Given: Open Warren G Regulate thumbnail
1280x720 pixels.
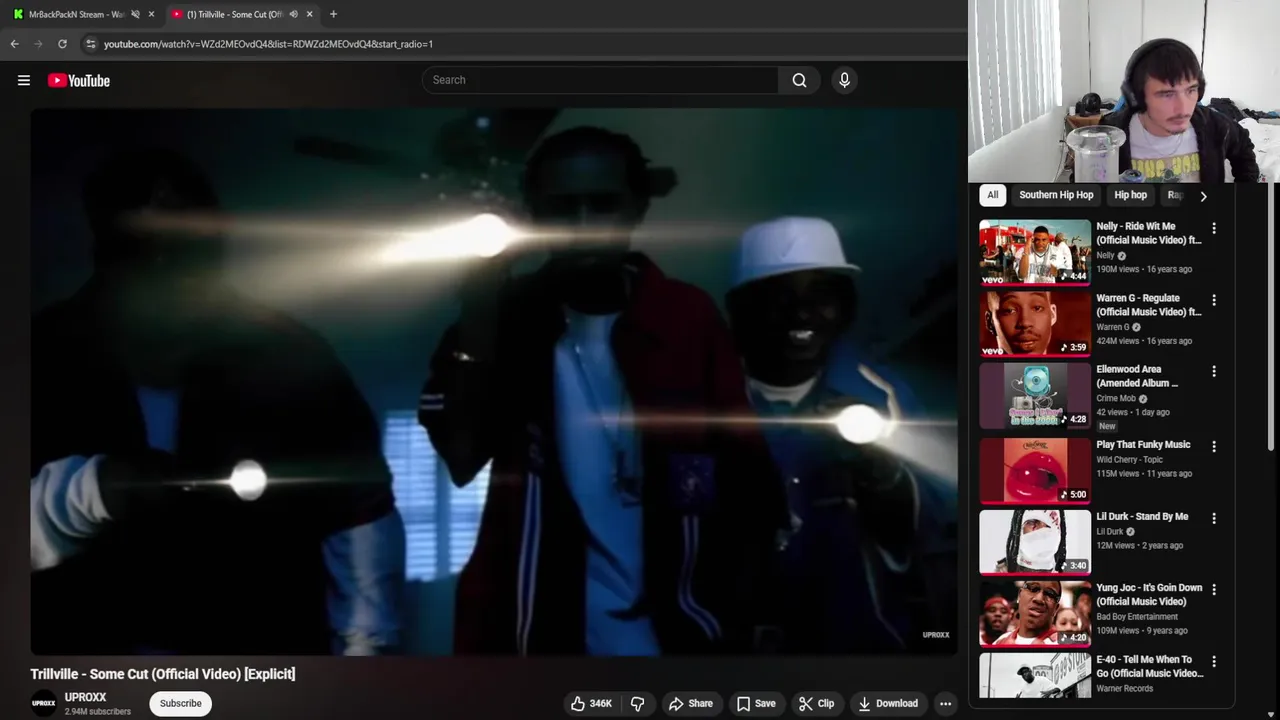Looking at the screenshot, I should (x=1035, y=323).
